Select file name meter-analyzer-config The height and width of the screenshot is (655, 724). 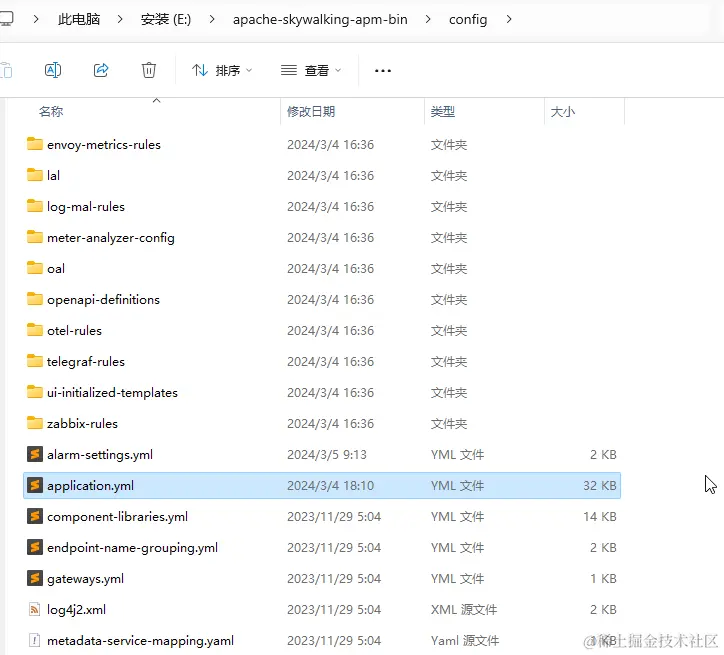coord(111,238)
